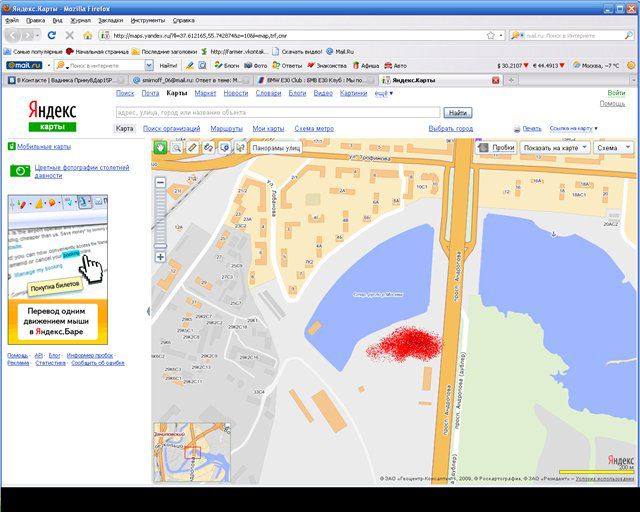Open the Инструменты menu
The width and height of the screenshot is (640, 512).
pyautogui.click(x=148, y=20)
